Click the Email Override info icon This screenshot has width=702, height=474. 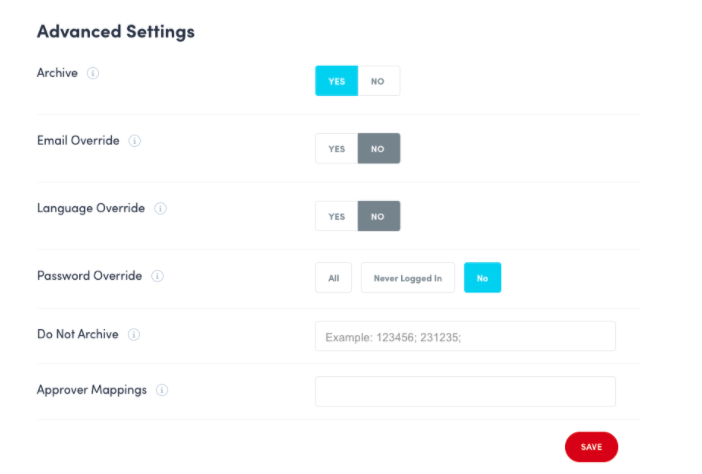click(x=135, y=141)
